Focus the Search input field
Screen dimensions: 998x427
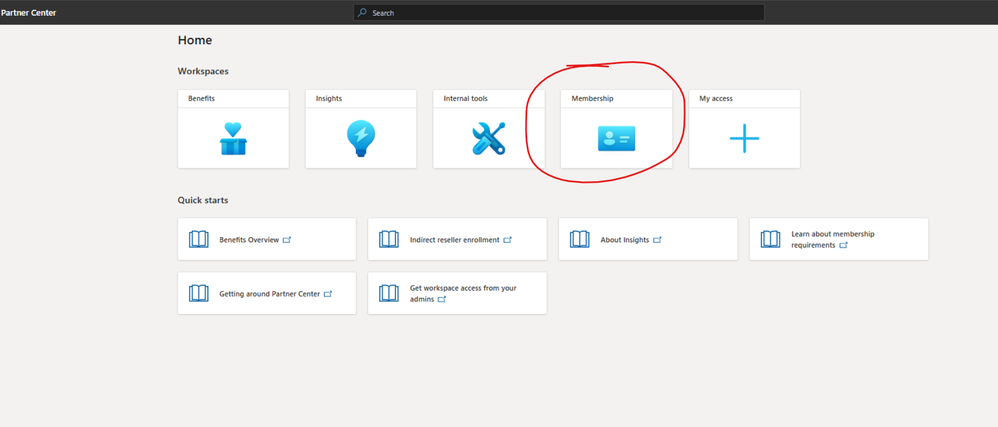pyautogui.click(x=559, y=13)
